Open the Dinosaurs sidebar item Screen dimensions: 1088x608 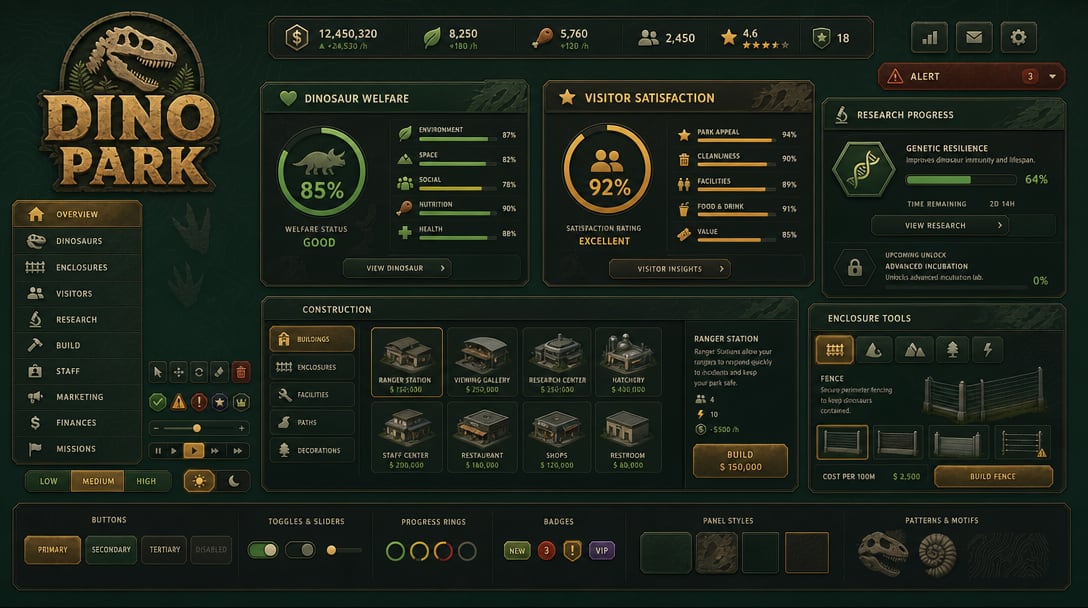[x=77, y=241]
